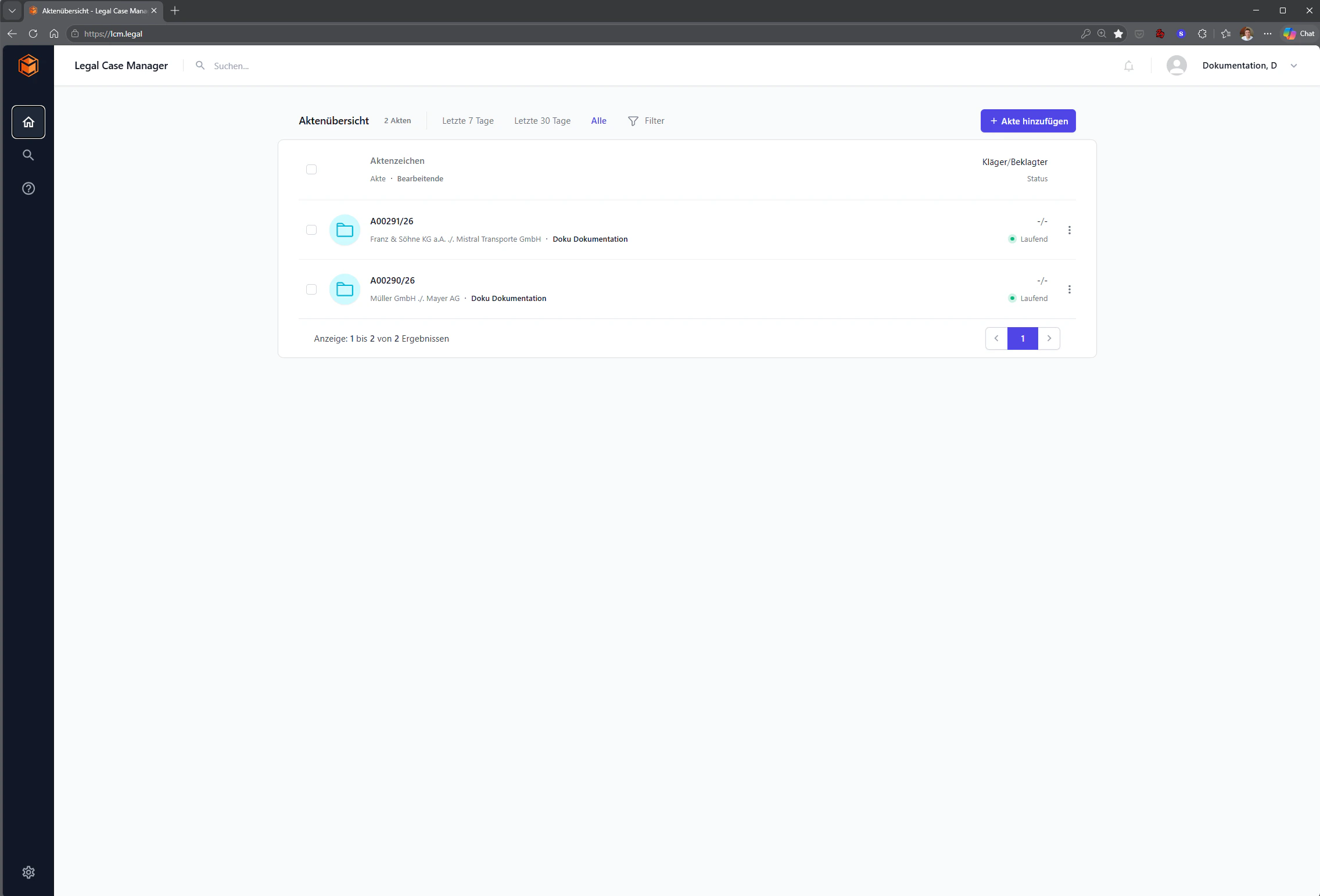Screen dimensions: 1320x896
Task: Click the user avatar icon
Action: point(1176,66)
